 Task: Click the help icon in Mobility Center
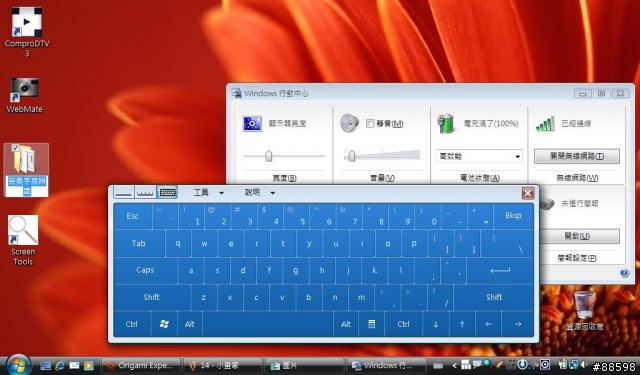(x=624, y=273)
